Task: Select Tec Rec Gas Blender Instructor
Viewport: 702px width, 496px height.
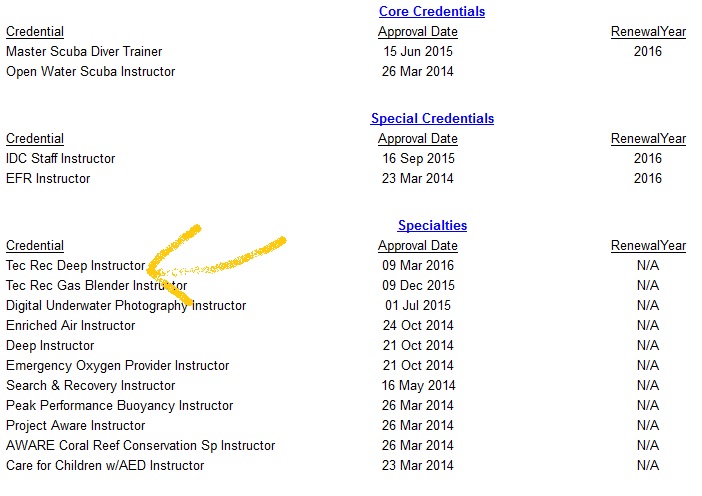Action: point(96,286)
